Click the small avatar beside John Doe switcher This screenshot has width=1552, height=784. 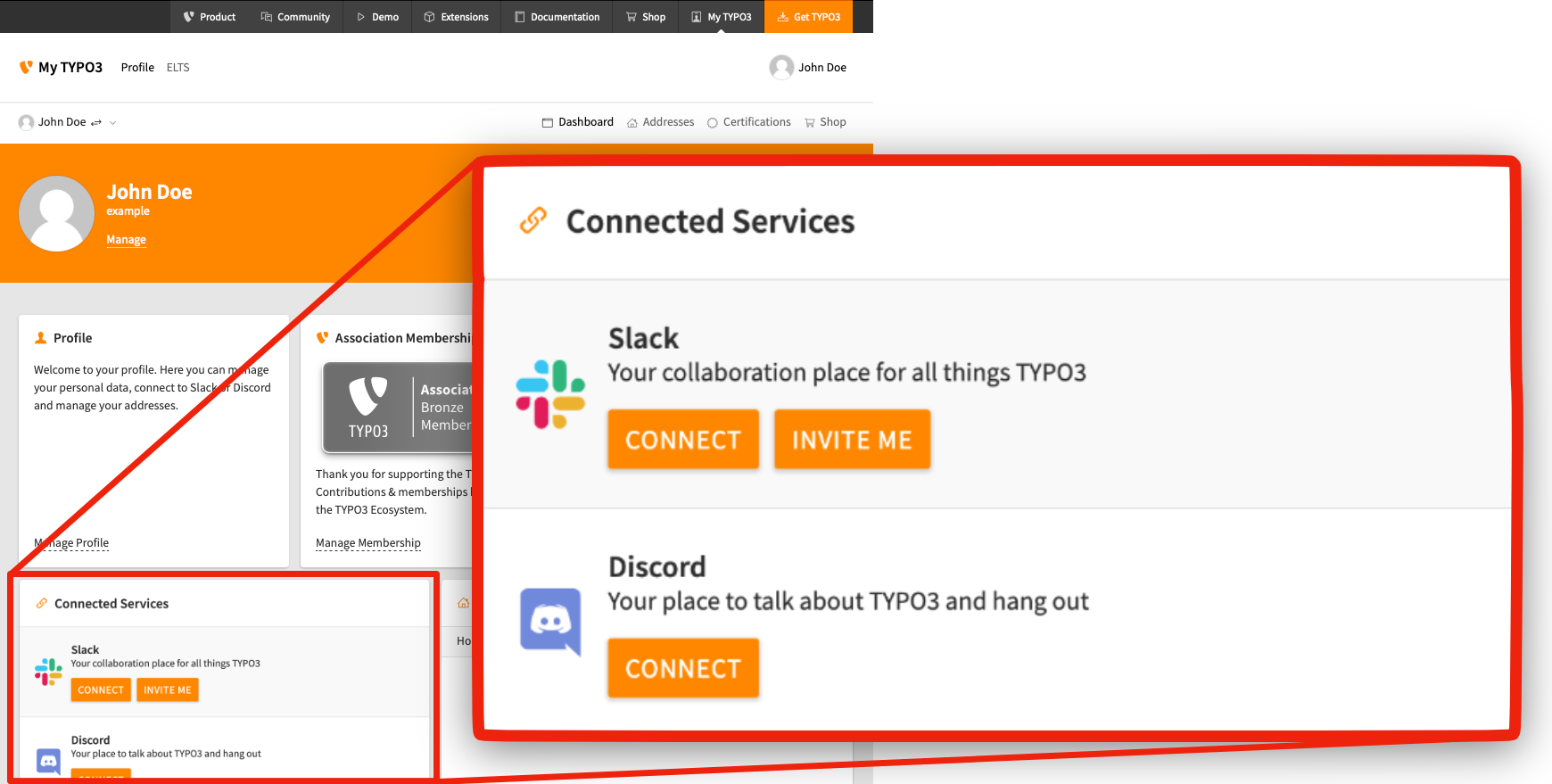pyautogui.click(x=27, y=122)
